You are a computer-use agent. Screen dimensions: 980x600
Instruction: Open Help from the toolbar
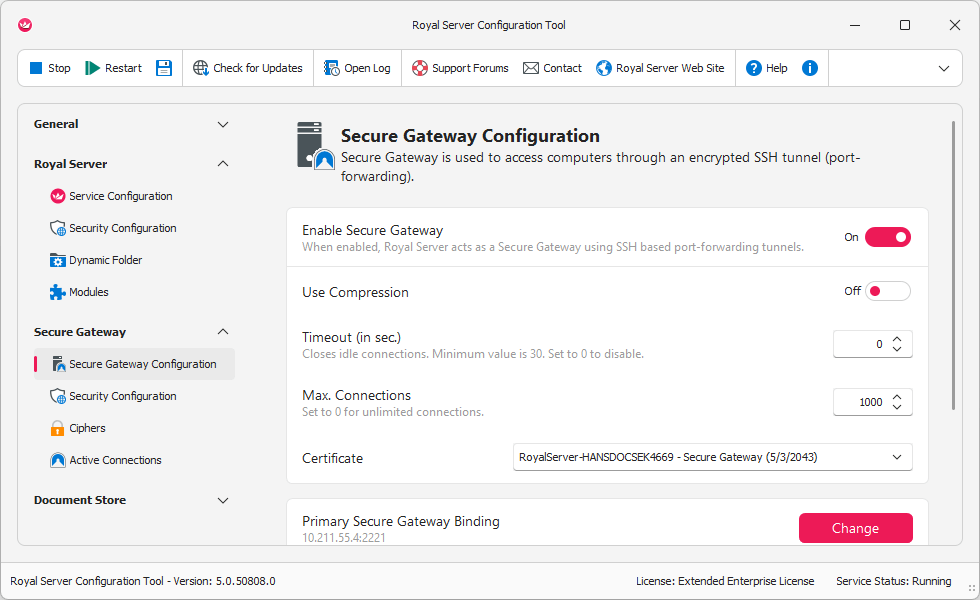point(767,68)
